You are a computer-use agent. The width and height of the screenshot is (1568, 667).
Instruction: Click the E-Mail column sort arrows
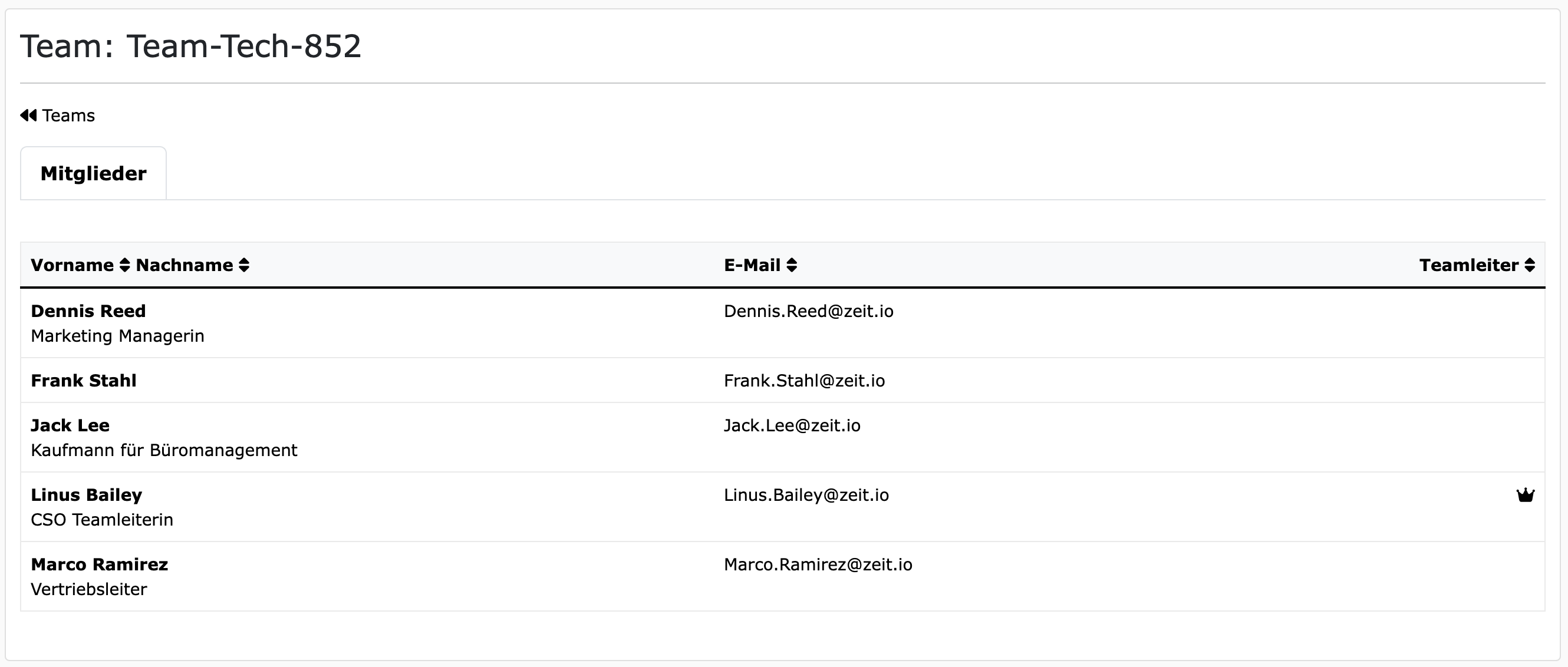[791, 265]
